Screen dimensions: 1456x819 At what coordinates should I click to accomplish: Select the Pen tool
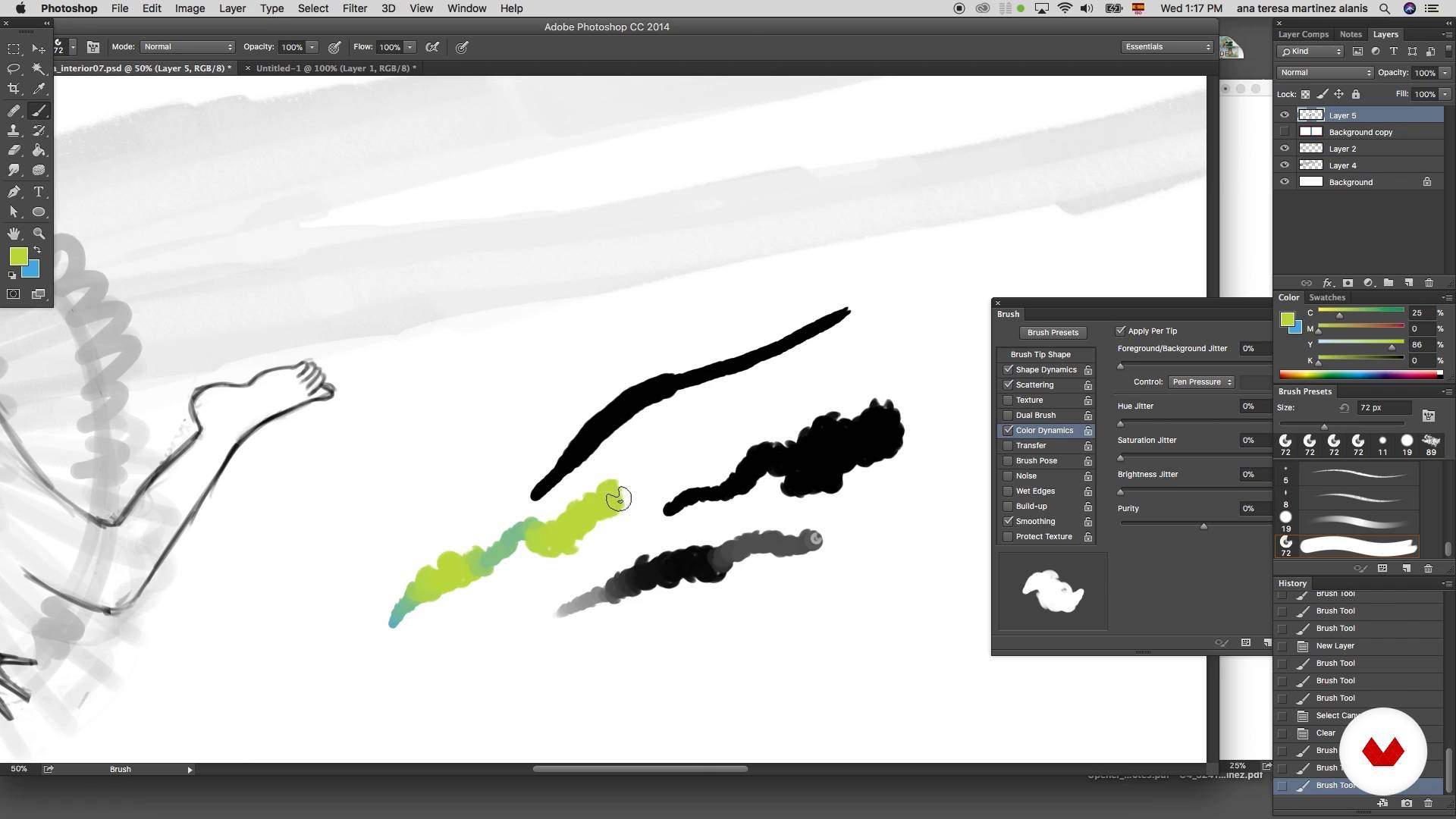(x=14, y=192)
